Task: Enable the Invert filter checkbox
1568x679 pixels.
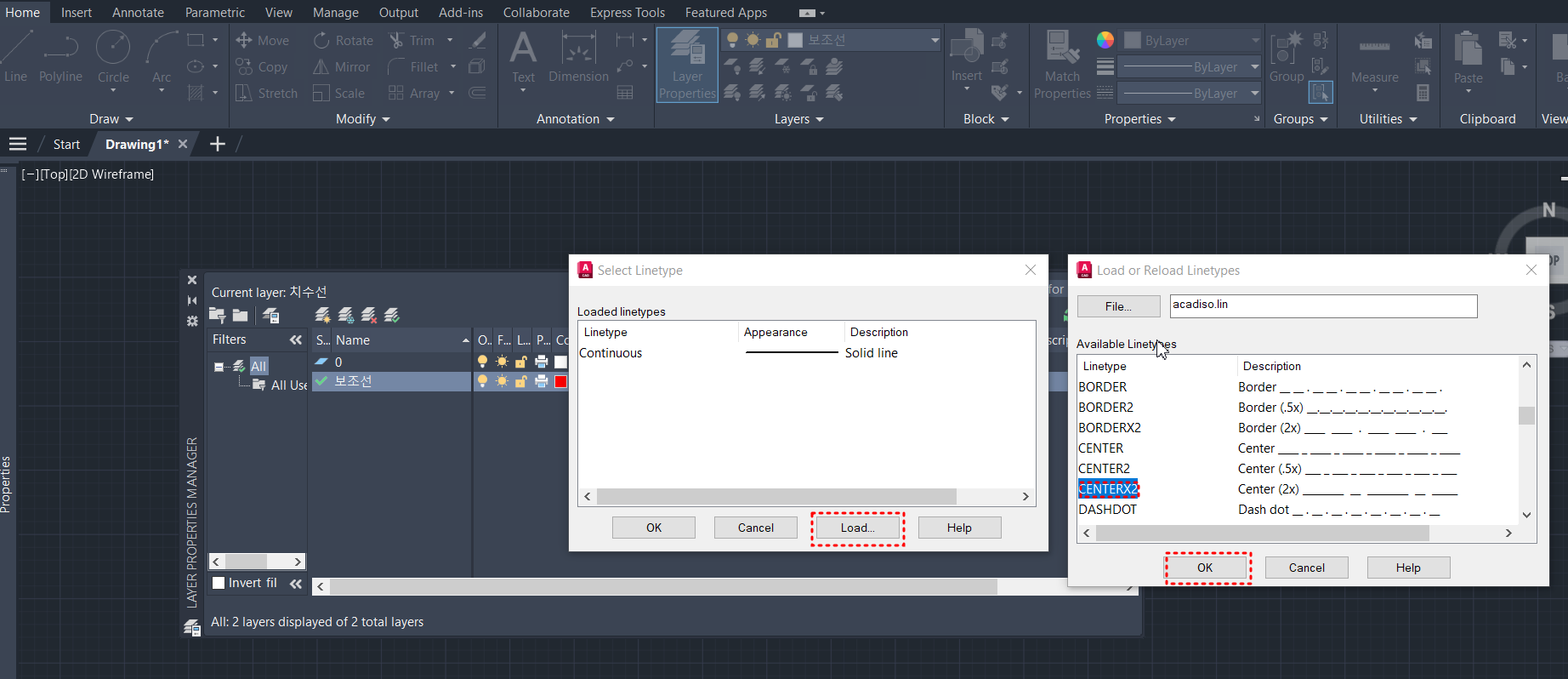Action: [x=219, y=583]
